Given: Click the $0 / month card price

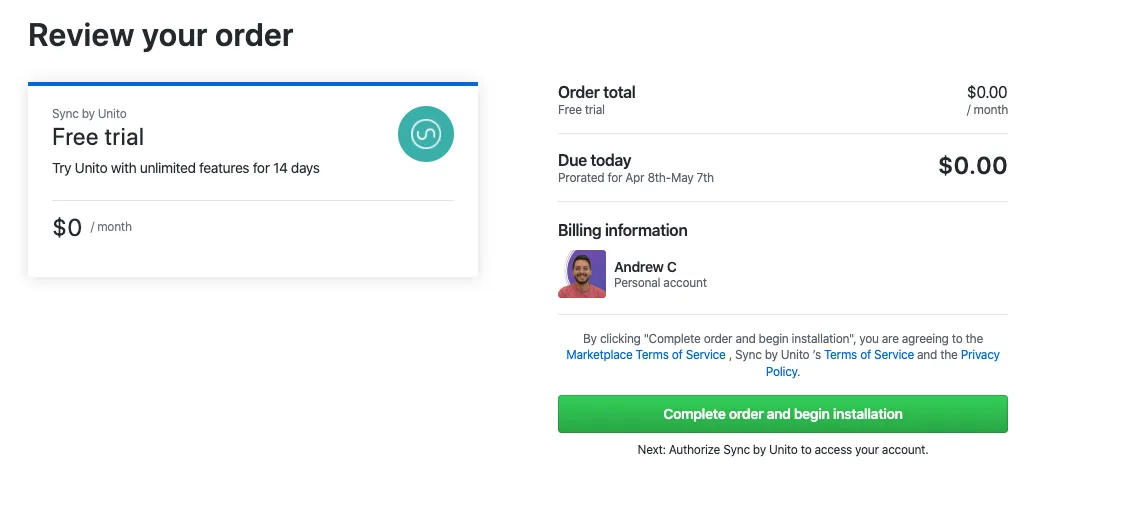Looking at the screenshot, I should pyautogui.click(x=68, y=228).
